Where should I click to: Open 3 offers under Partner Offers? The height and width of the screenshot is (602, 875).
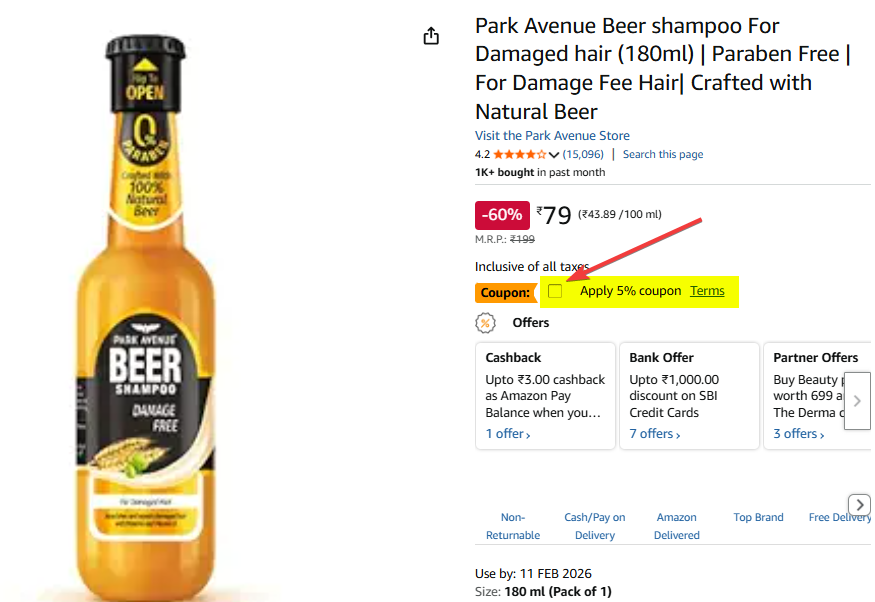799,434
